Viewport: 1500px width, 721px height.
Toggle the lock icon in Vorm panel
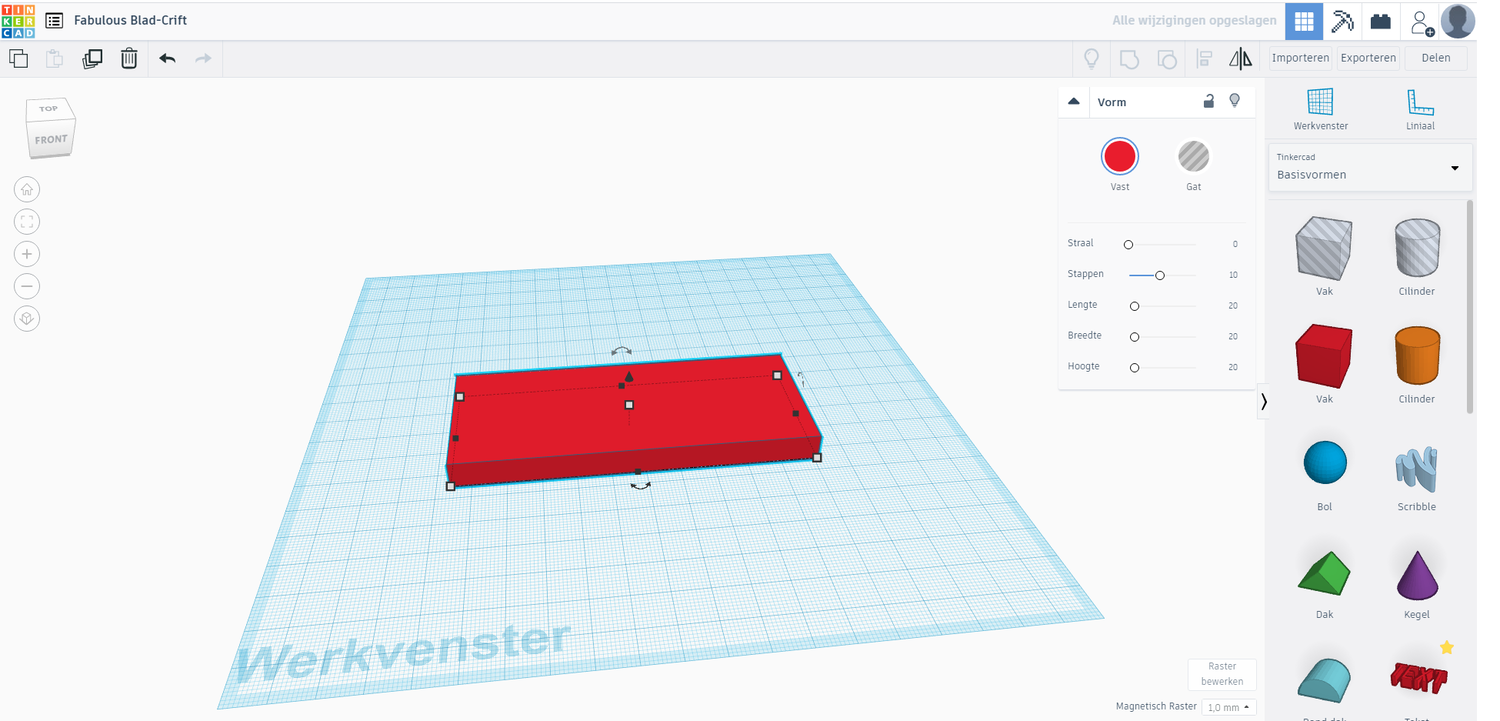[1208, 101]
